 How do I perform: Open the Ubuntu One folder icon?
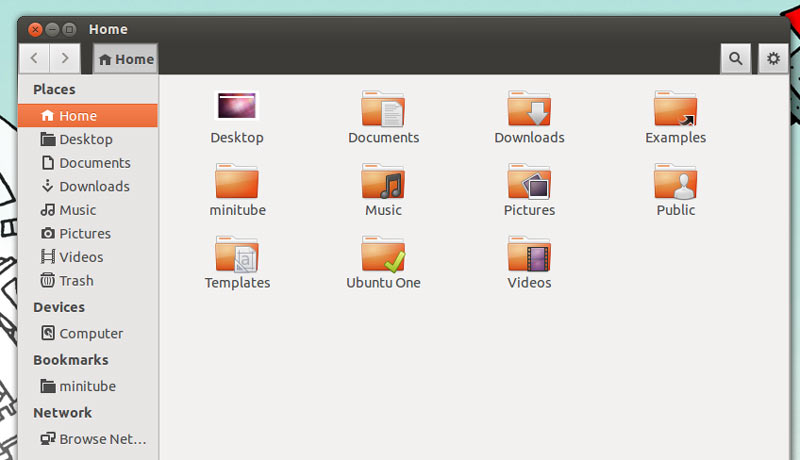(383, 256)
